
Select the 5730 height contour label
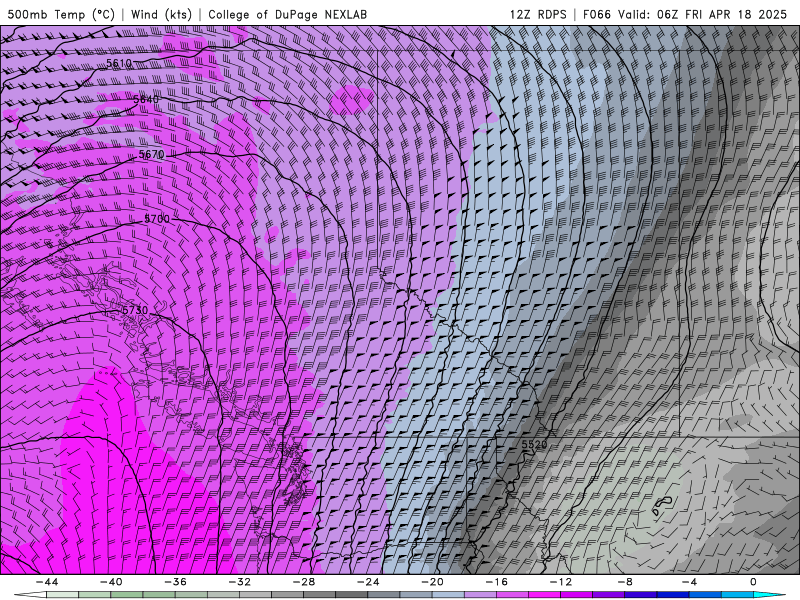pyautogui.click(x=135, y=310)
